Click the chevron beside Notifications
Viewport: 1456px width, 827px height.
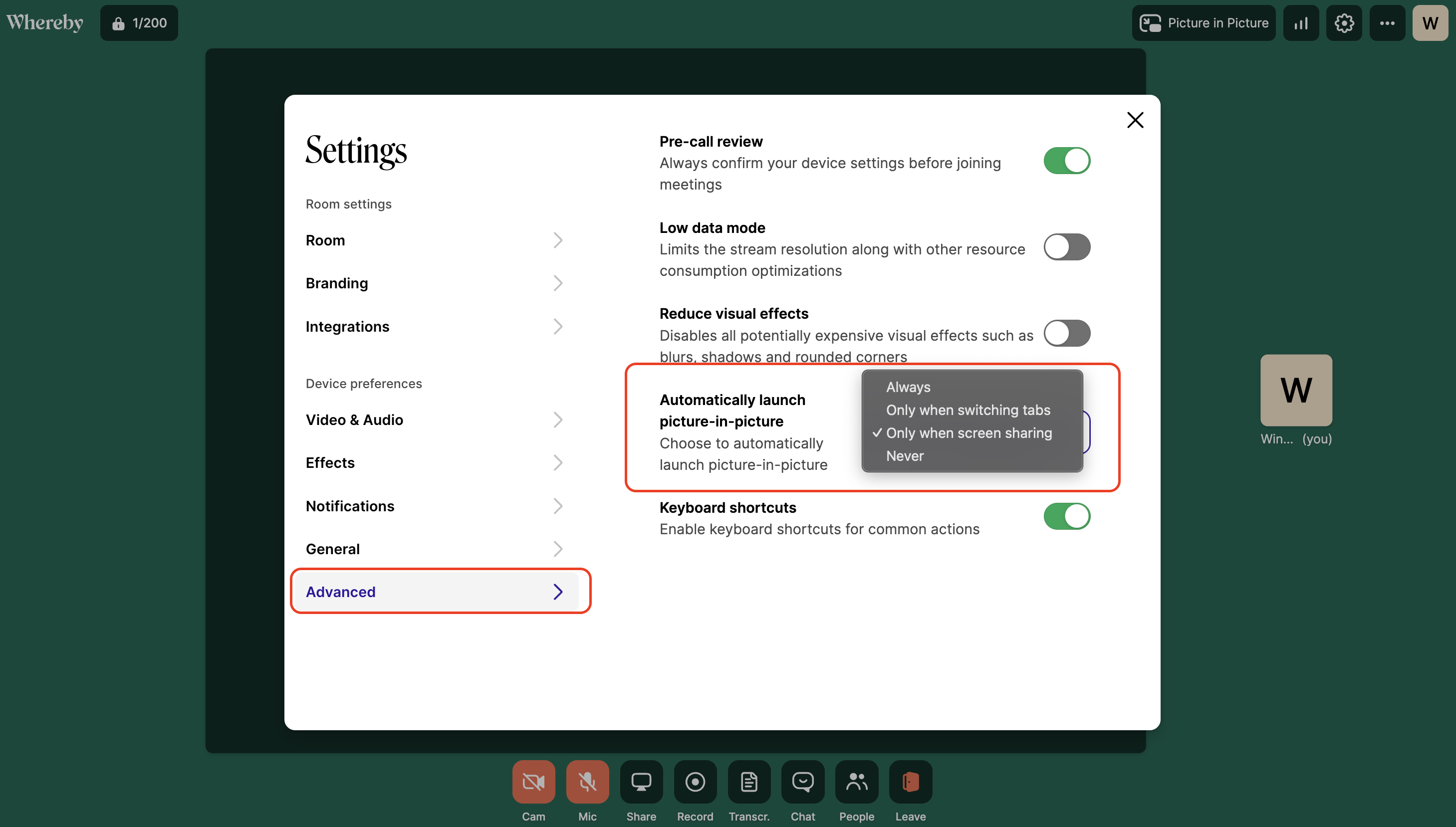pos(558,506)
